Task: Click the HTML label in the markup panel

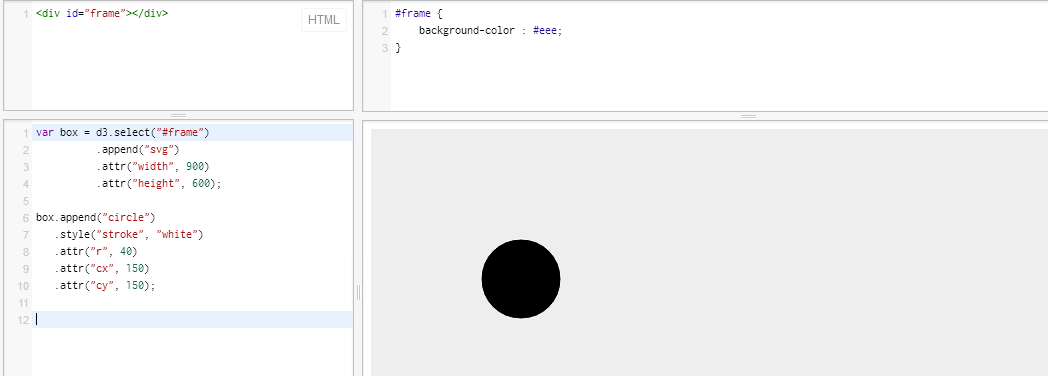Action: (323, 20)
